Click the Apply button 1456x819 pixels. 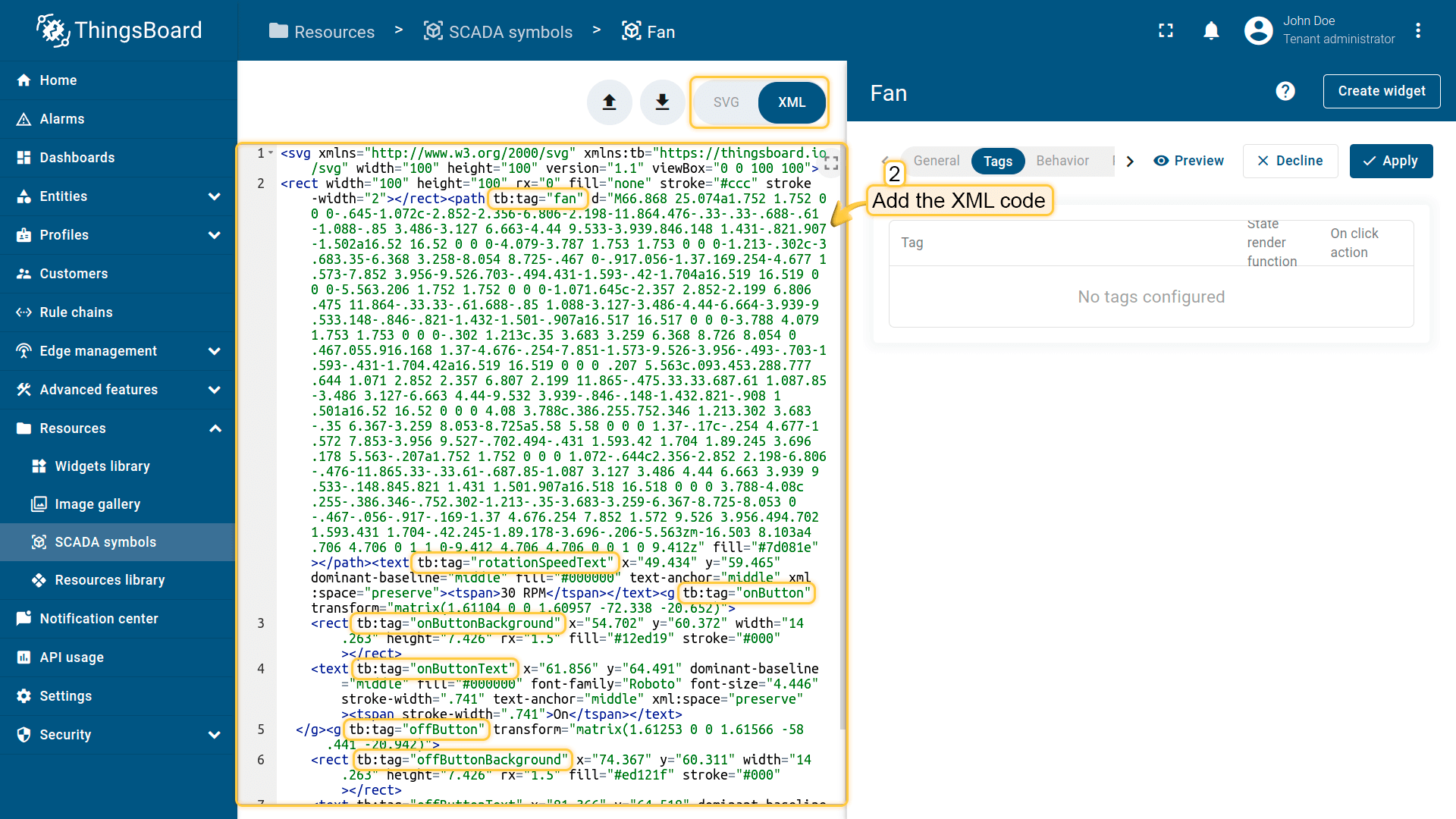(x=1391, y=161)
